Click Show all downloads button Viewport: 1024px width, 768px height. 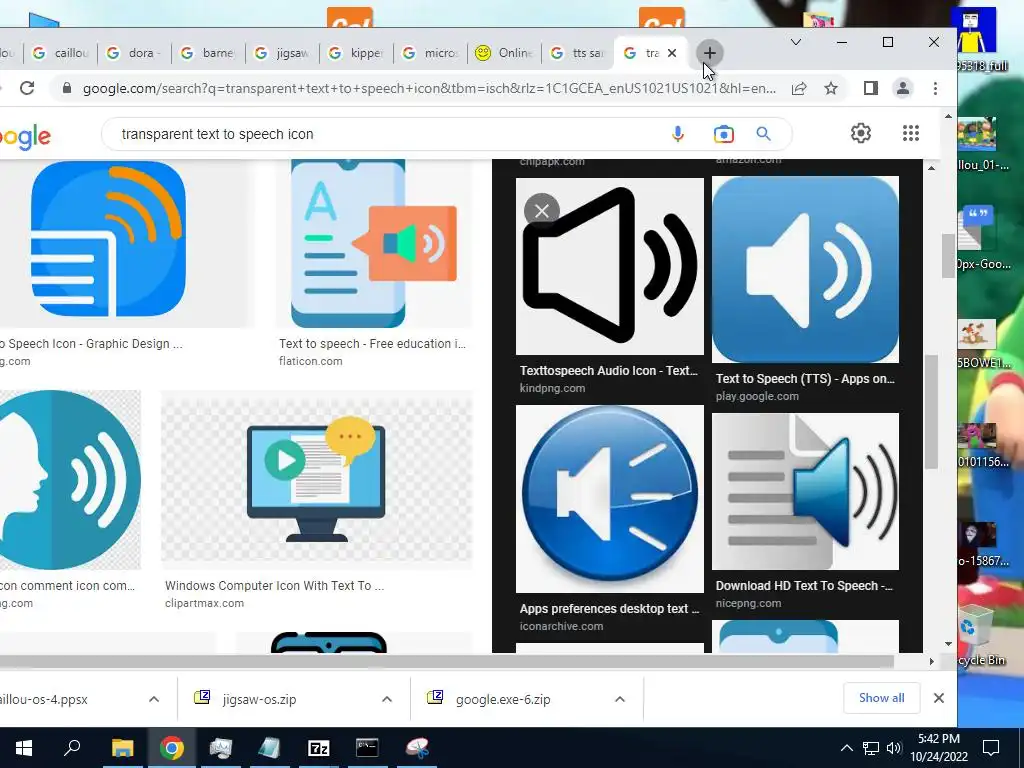point(882,698)
